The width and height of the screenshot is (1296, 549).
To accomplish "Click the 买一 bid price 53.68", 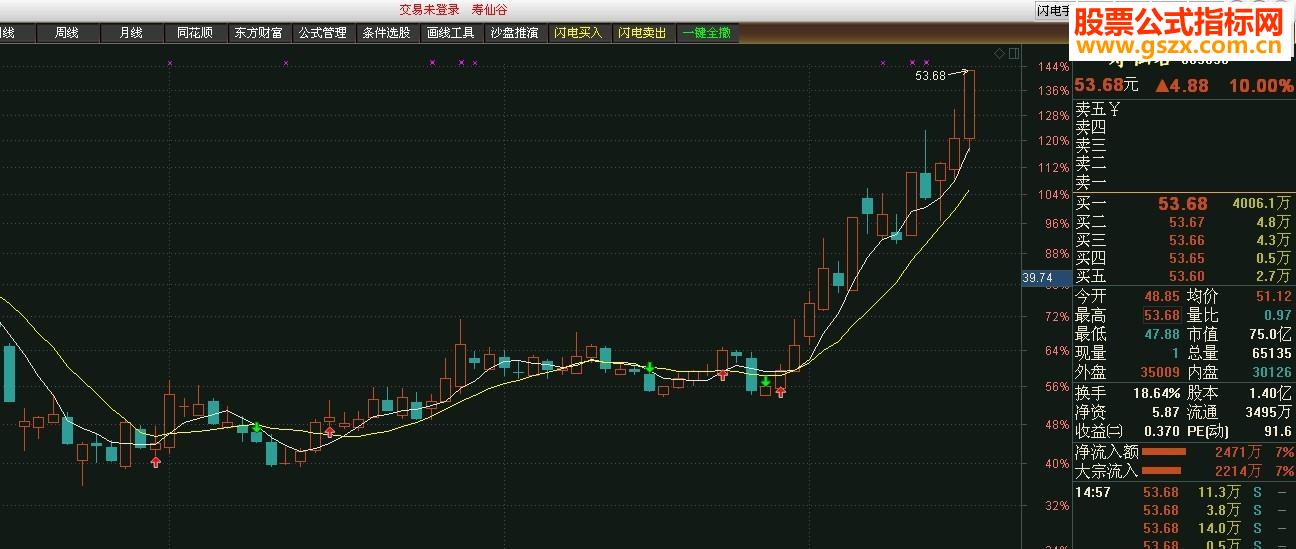I will click(1183, 204).
